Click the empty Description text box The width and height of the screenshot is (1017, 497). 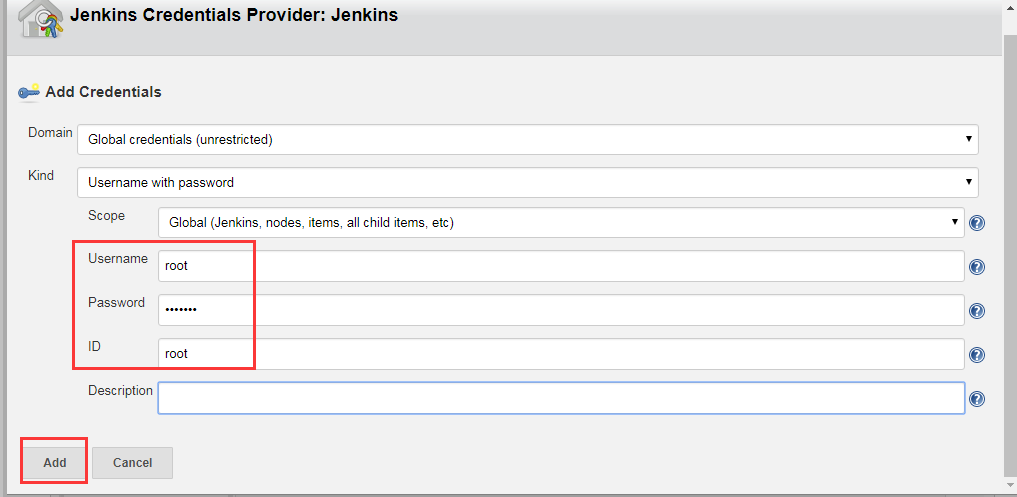point(560,398)
